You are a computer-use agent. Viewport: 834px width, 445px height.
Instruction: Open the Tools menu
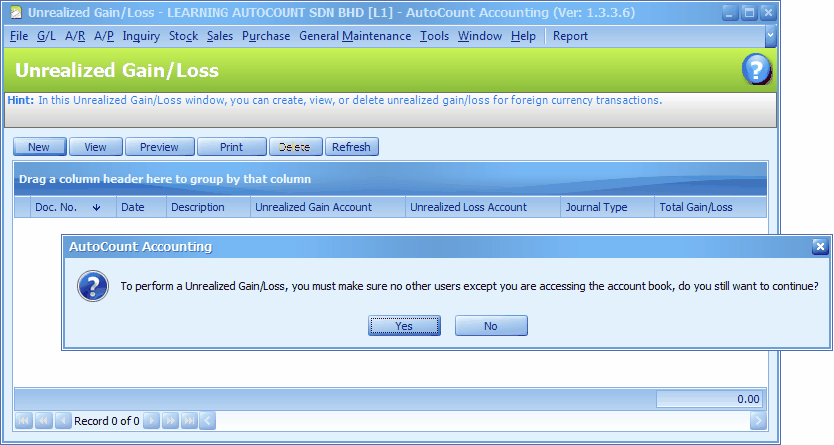click(x=434, y=36)
